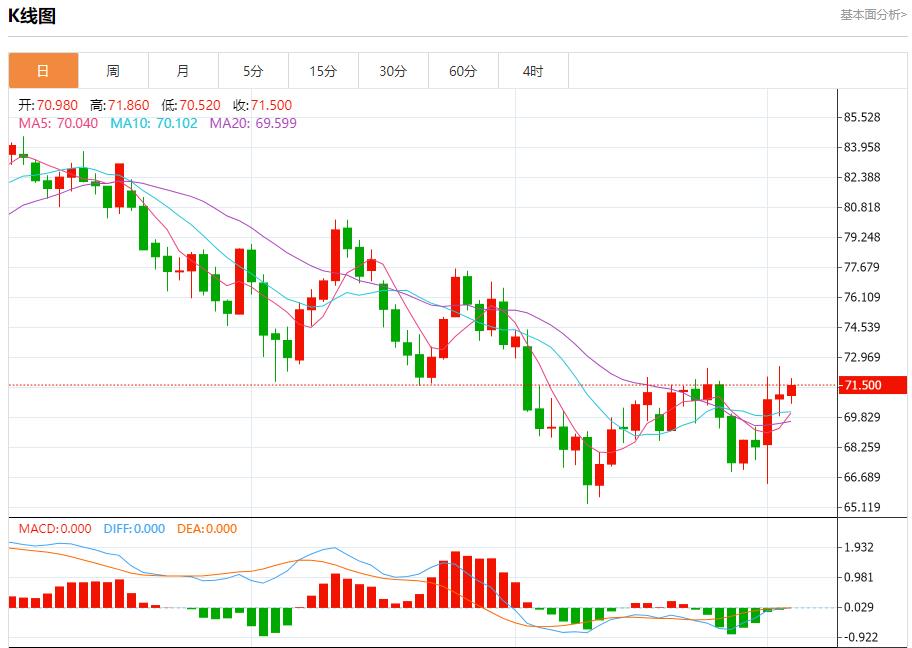912x648 pixels.
Task: Click the MA5 indicator label
Action: (x=59, y=123)
